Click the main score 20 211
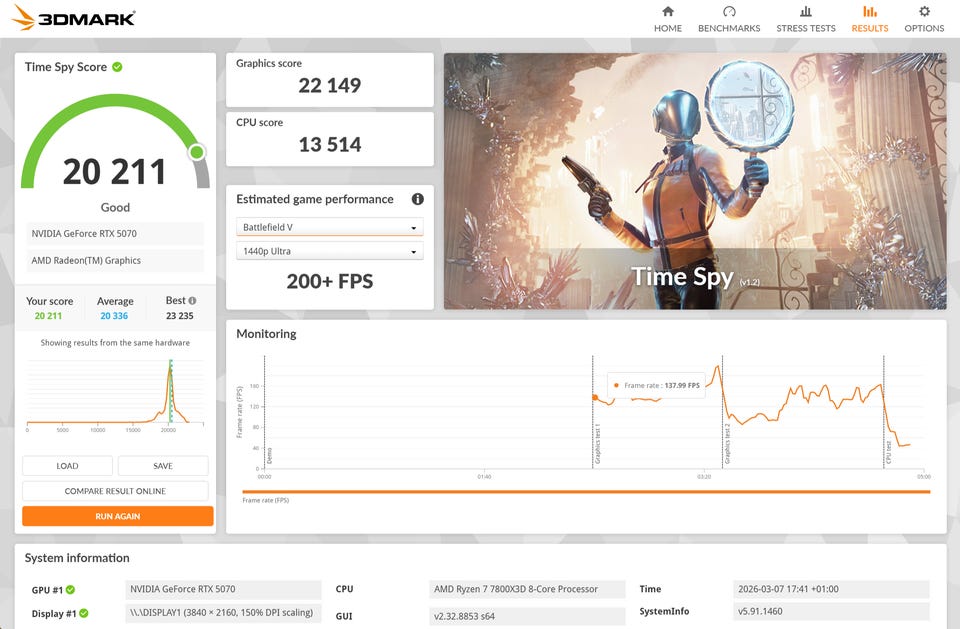960x629 pixels. pos(114,171)
